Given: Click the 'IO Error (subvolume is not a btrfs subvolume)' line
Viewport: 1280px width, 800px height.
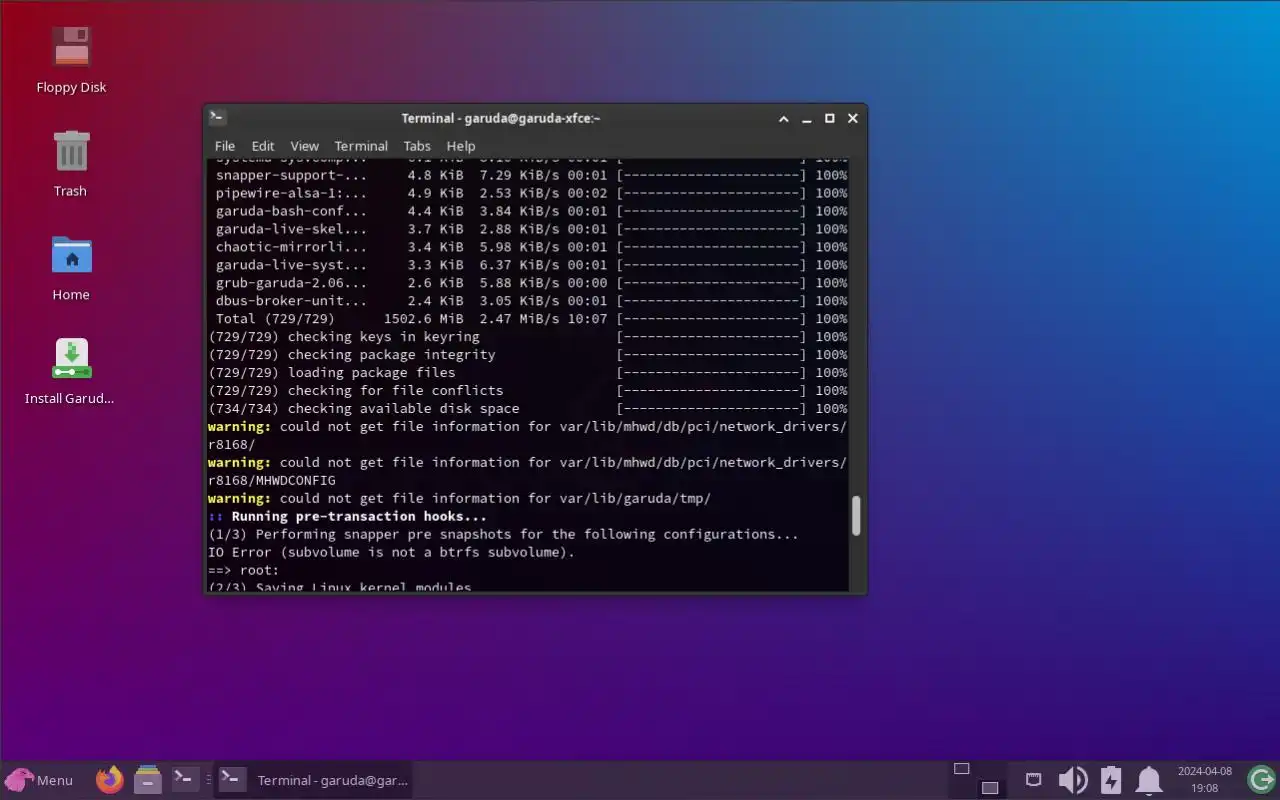Looking at the screenshot, I should click(x=391, y=553).
